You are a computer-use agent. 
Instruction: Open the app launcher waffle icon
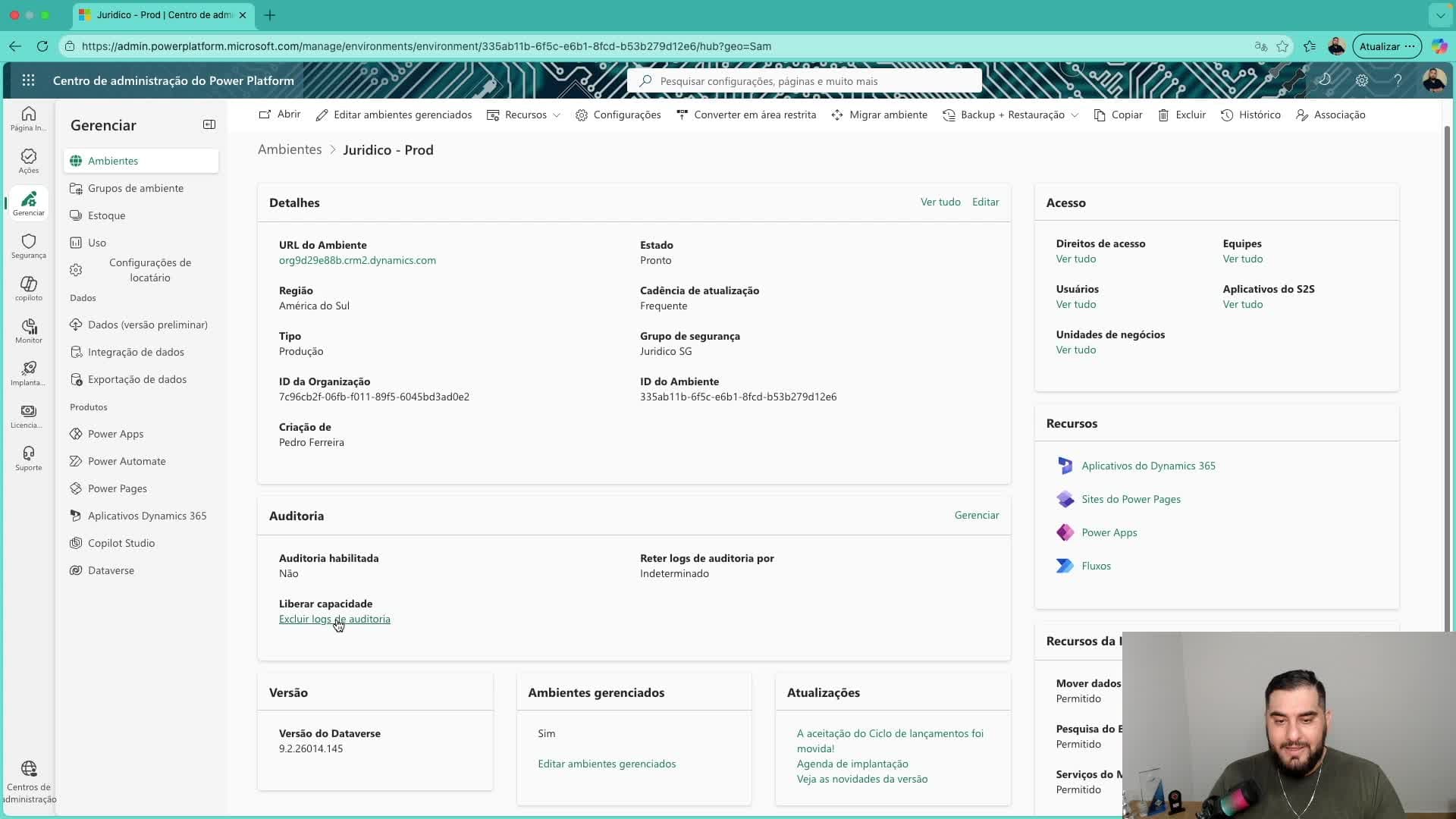[28, 80]
